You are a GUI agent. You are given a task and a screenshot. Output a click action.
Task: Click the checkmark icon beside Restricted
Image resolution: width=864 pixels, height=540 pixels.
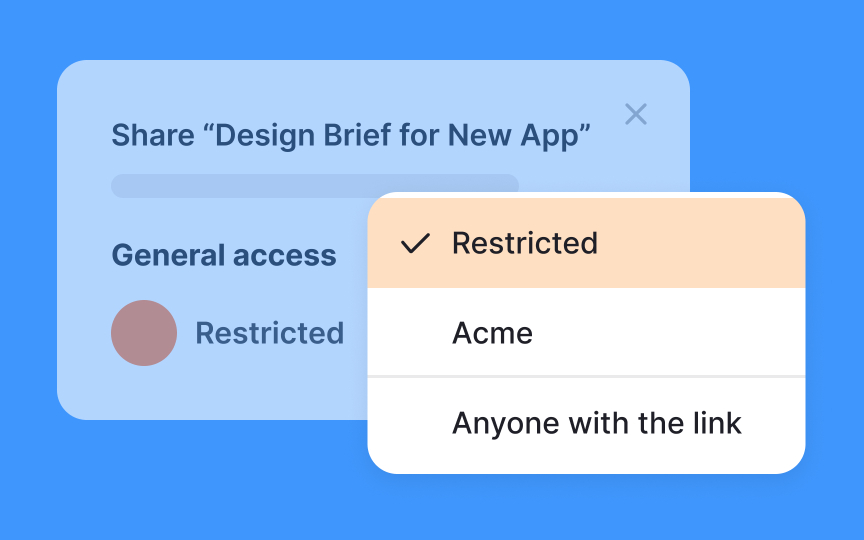[415, 243]
